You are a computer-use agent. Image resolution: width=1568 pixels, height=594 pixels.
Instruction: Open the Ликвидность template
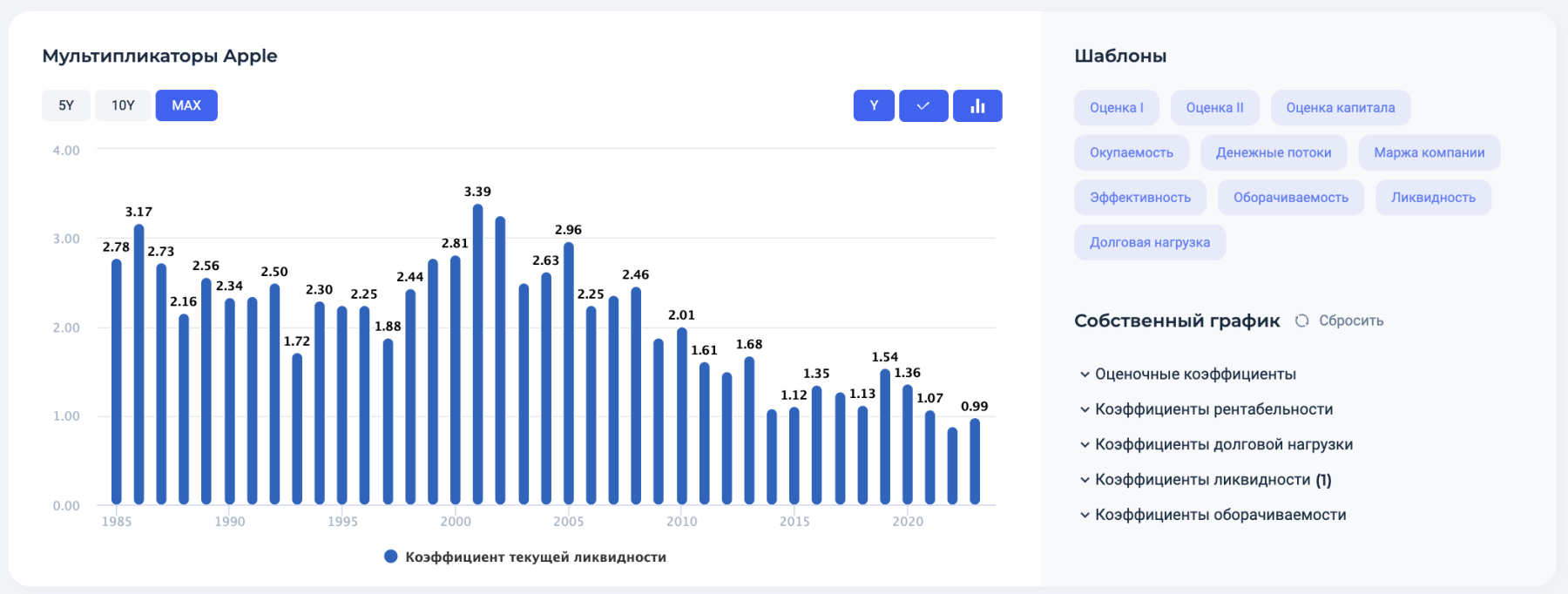coord(1433,198)
